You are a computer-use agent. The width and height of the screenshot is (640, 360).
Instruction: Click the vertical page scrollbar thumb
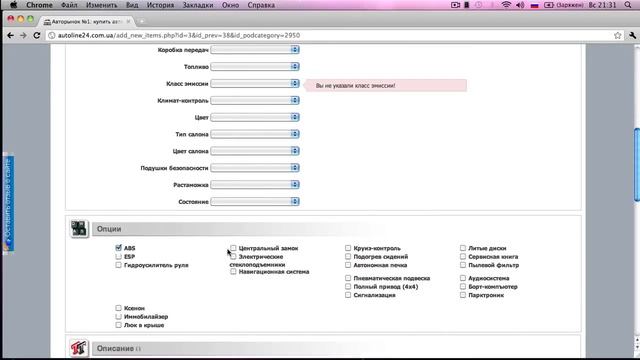click(637, 164)
